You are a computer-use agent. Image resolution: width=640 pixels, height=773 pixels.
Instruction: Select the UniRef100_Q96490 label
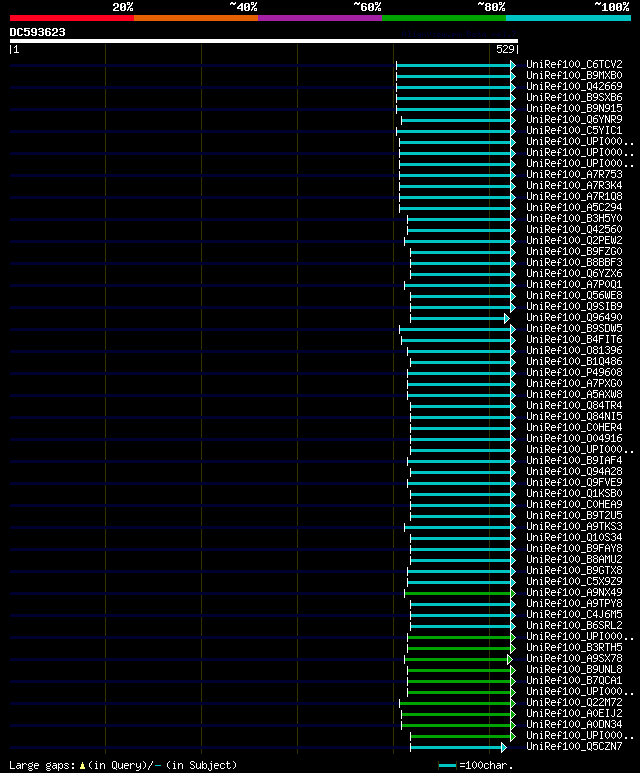(574, 317)
